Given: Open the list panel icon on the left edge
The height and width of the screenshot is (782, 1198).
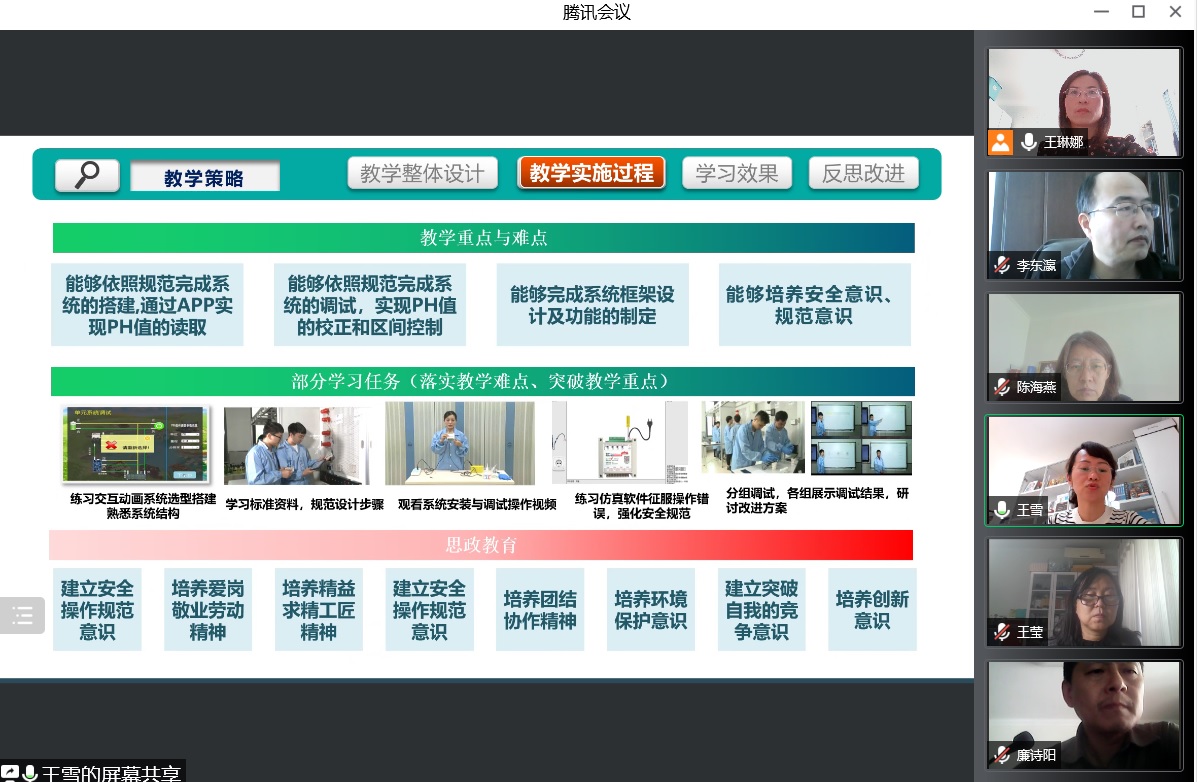Looking at the screenshot, I should [x=22, y=616].
